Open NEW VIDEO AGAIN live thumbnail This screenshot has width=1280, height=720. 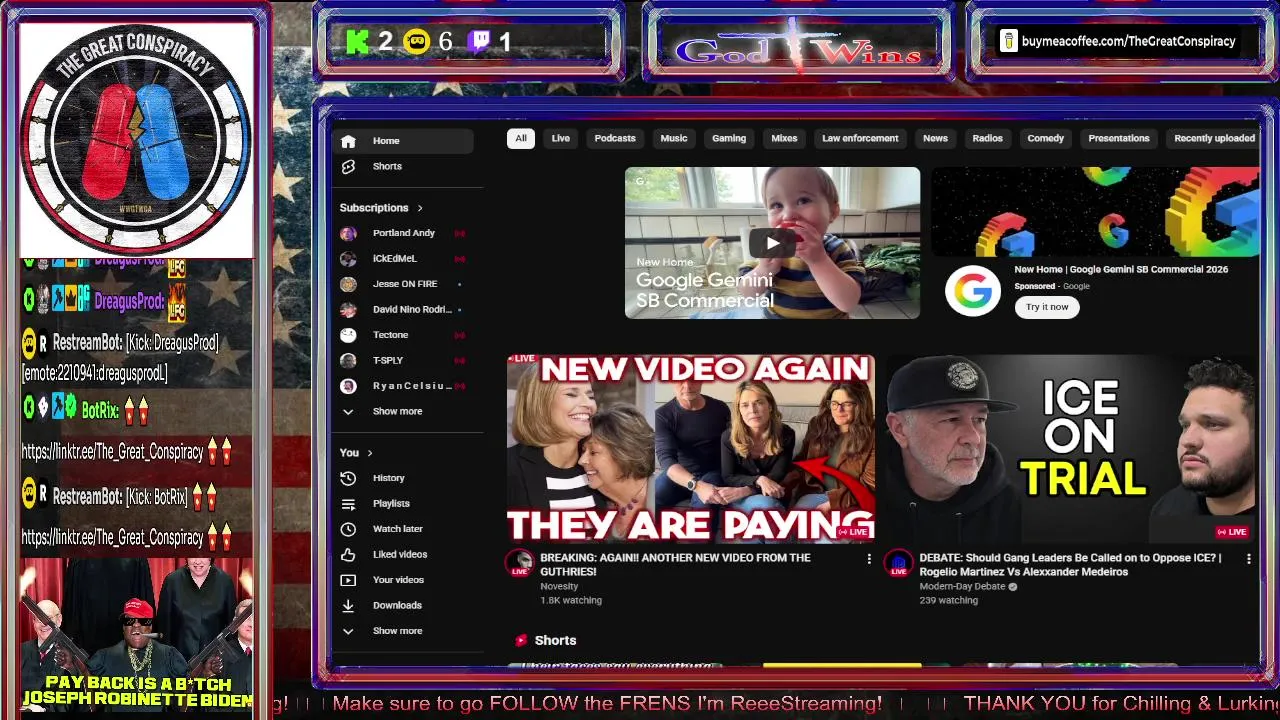[691, 448]
